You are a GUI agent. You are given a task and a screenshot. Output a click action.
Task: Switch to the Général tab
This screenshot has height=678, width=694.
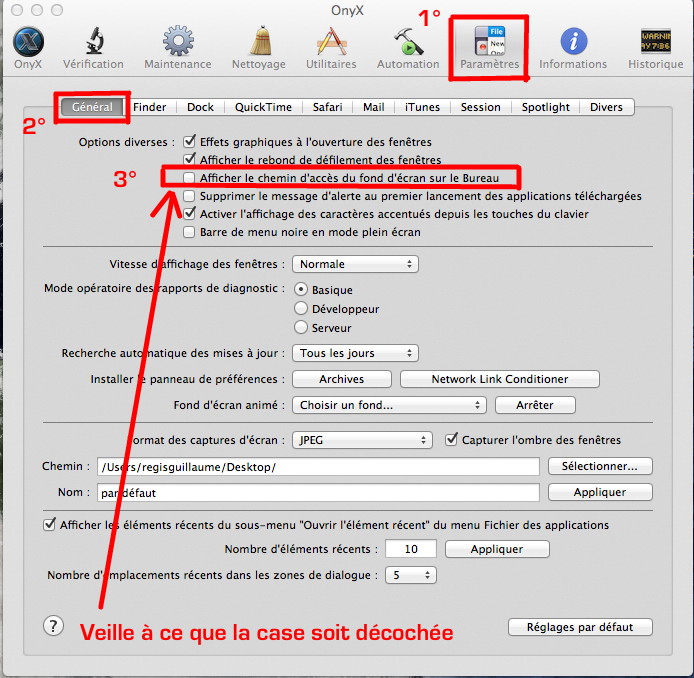coord(93,107)
